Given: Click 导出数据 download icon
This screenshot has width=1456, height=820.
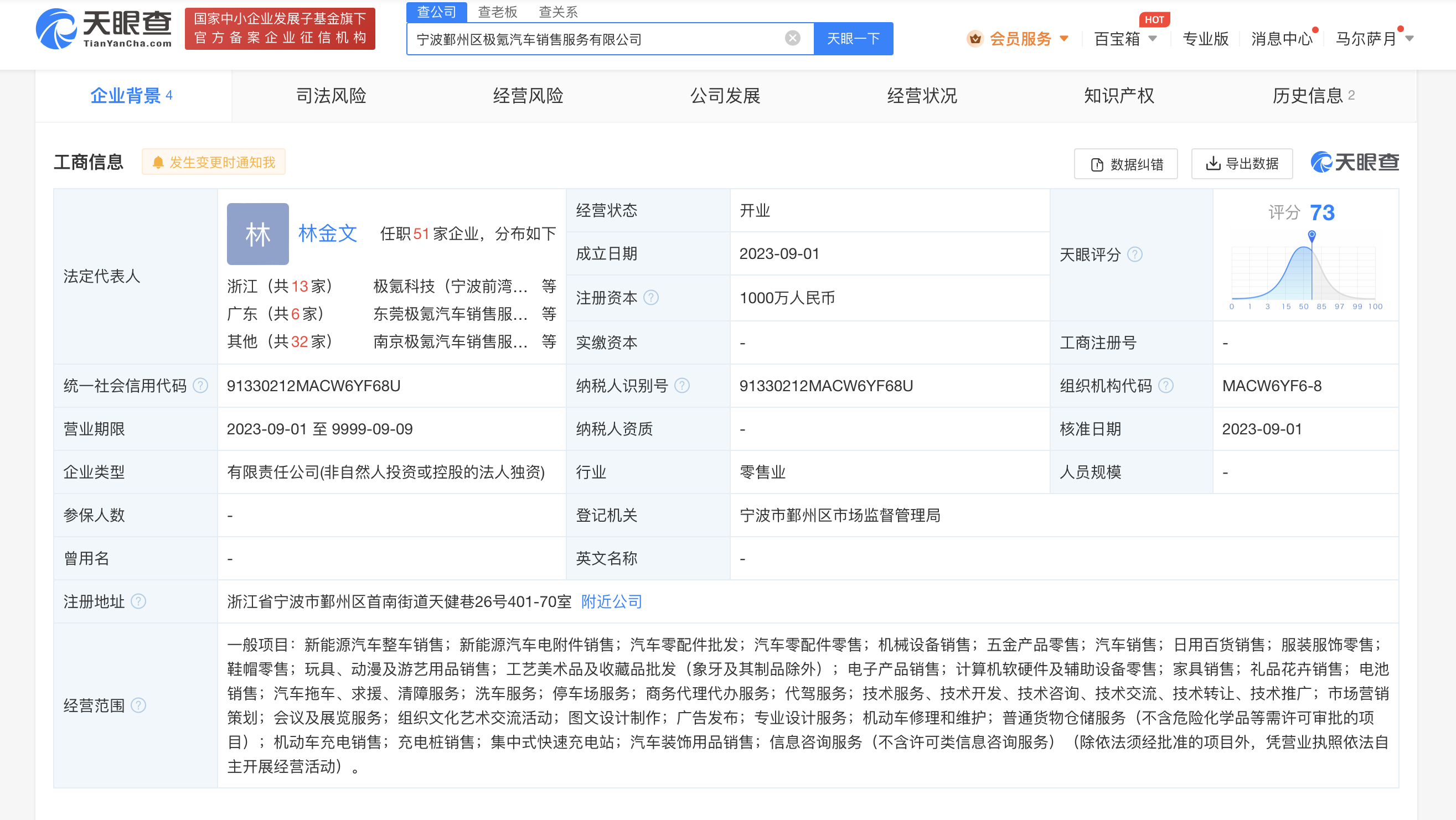Looking at the screenshot, I should 1212,163.
